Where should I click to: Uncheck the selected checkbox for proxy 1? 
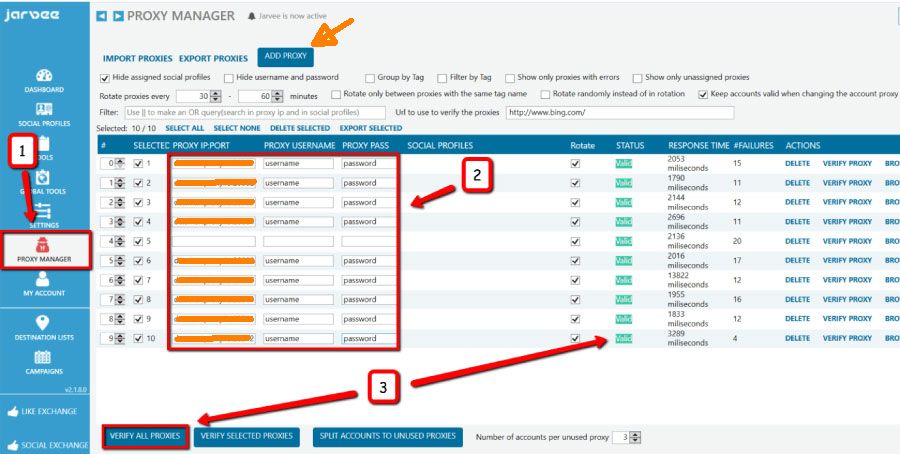pyautogui.click(x=138, y=164)
